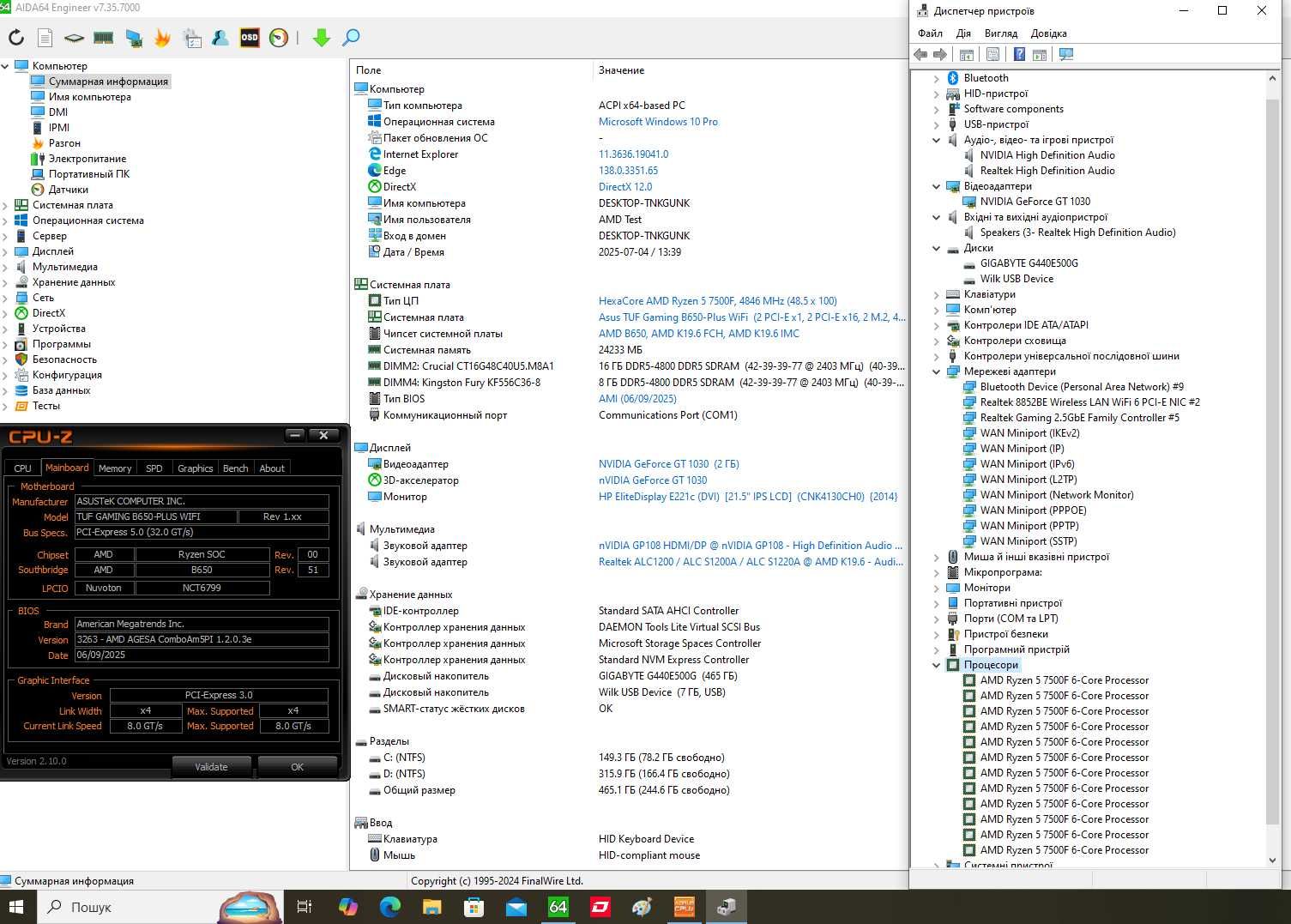Open Вигляд menu in Device Manager
The width and height of the screenshot is (1291, 924).
coord(1001,33)
